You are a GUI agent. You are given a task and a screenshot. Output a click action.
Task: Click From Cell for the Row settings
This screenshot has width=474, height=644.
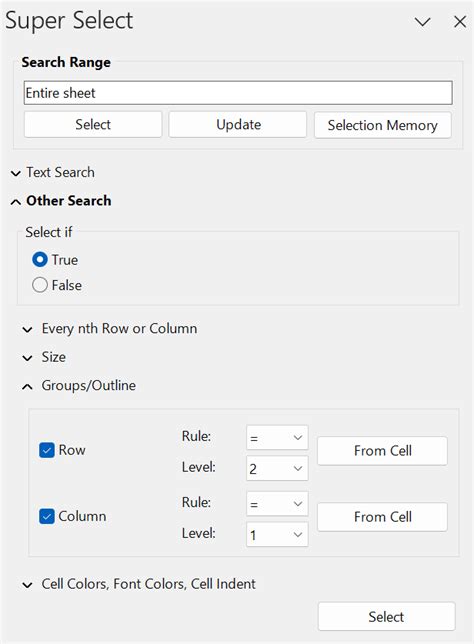click(382, 451)
